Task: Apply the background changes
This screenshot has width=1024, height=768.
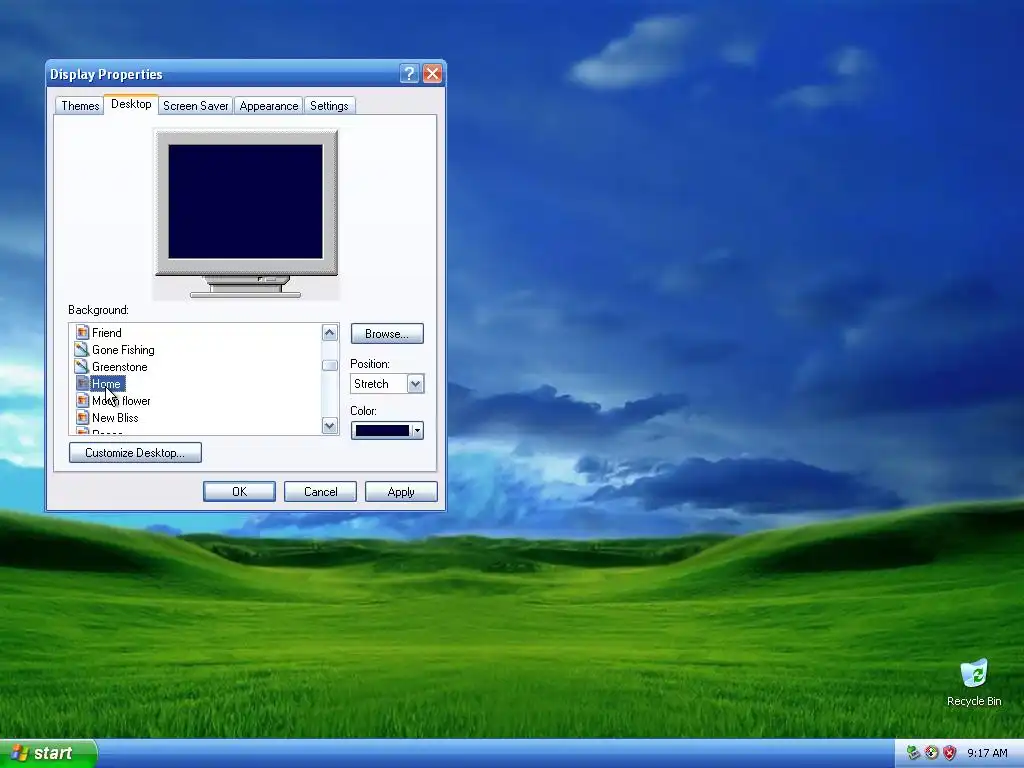Action: pyautogui.click(x=401, y=492)
